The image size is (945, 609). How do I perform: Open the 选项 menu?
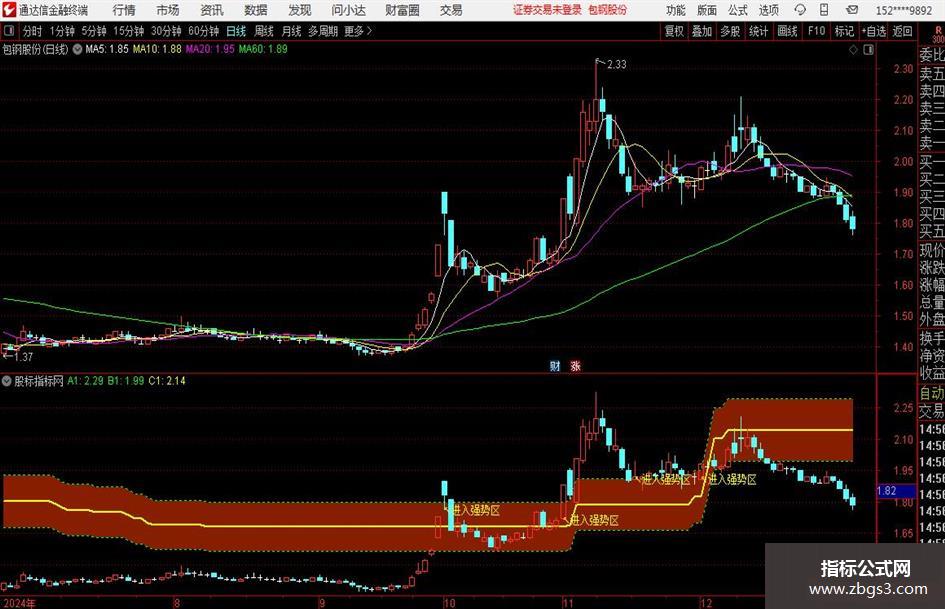(768, 10)
